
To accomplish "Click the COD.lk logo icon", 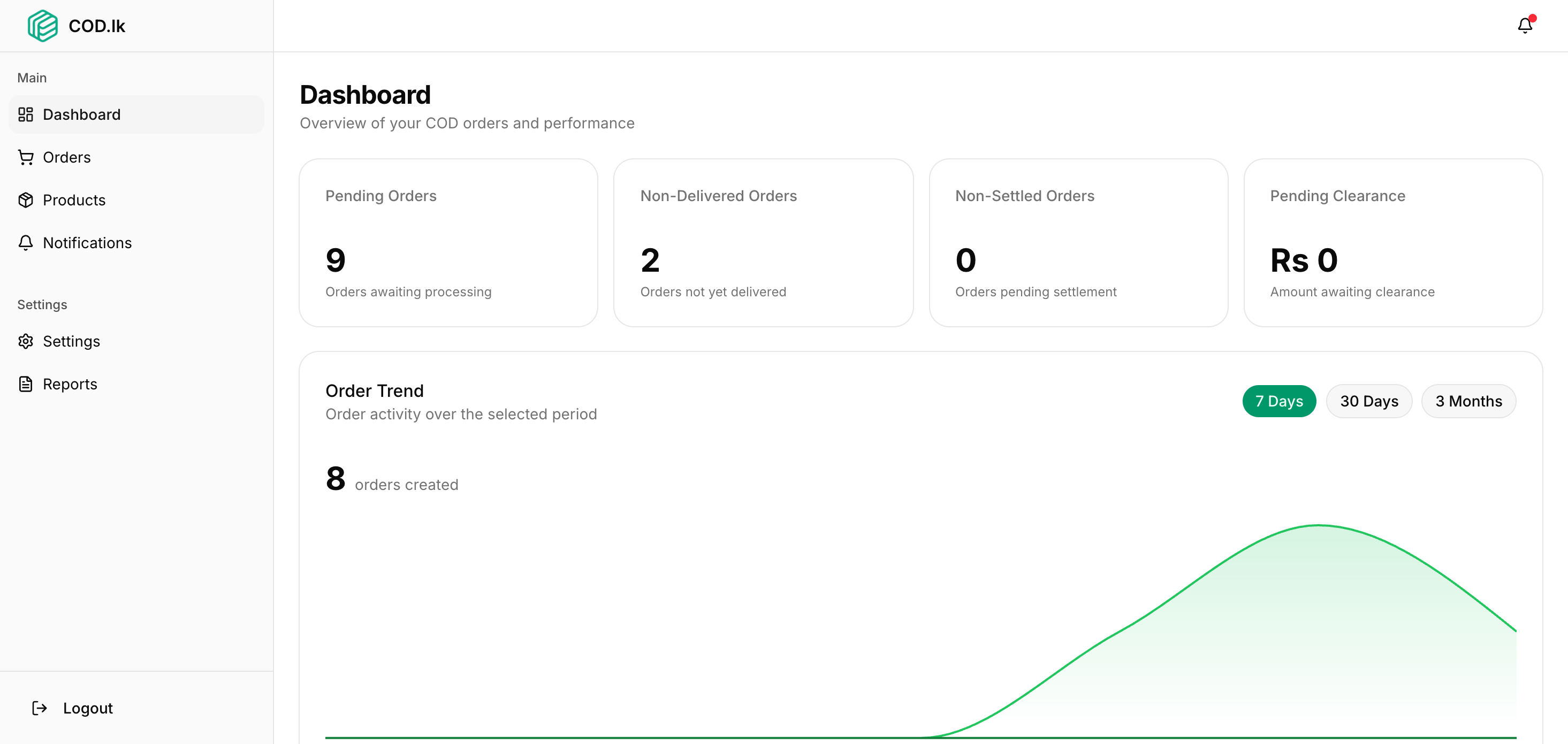I will (42, 26).
